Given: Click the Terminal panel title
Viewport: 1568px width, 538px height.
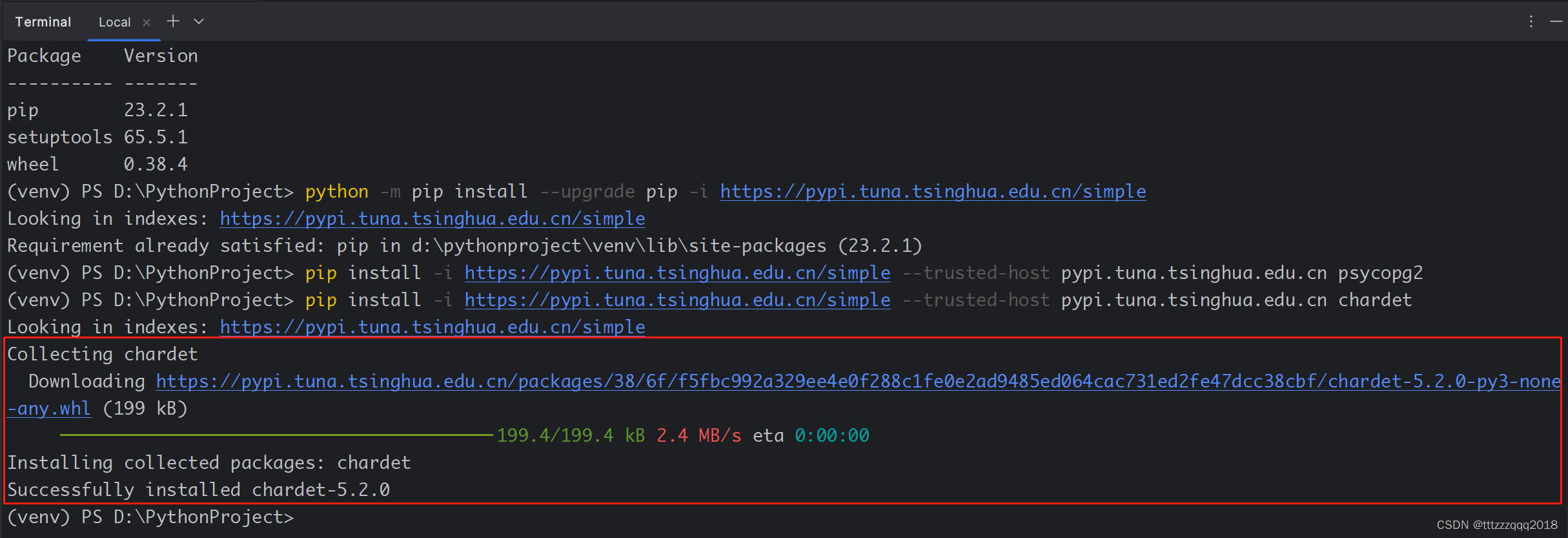Looking at the screenshot, I should coord(43,22).
